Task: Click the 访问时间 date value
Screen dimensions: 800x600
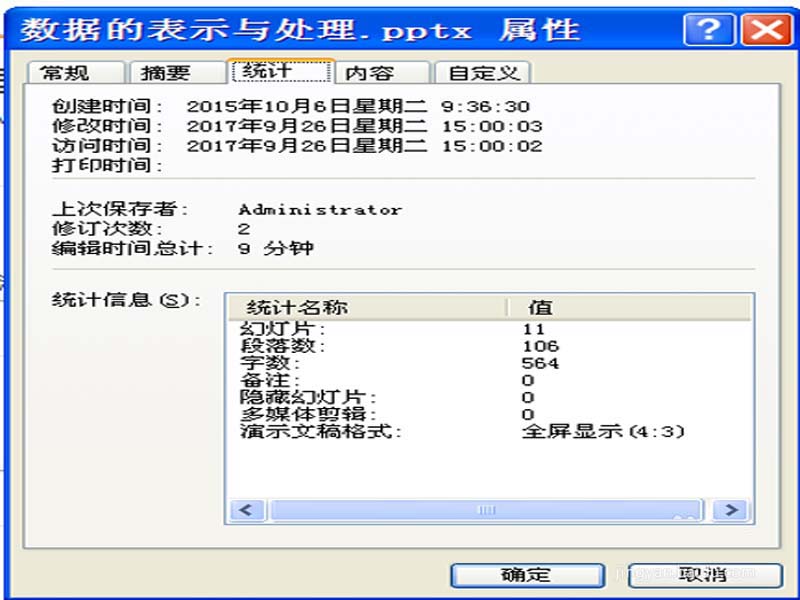Action: click(364, 146)
